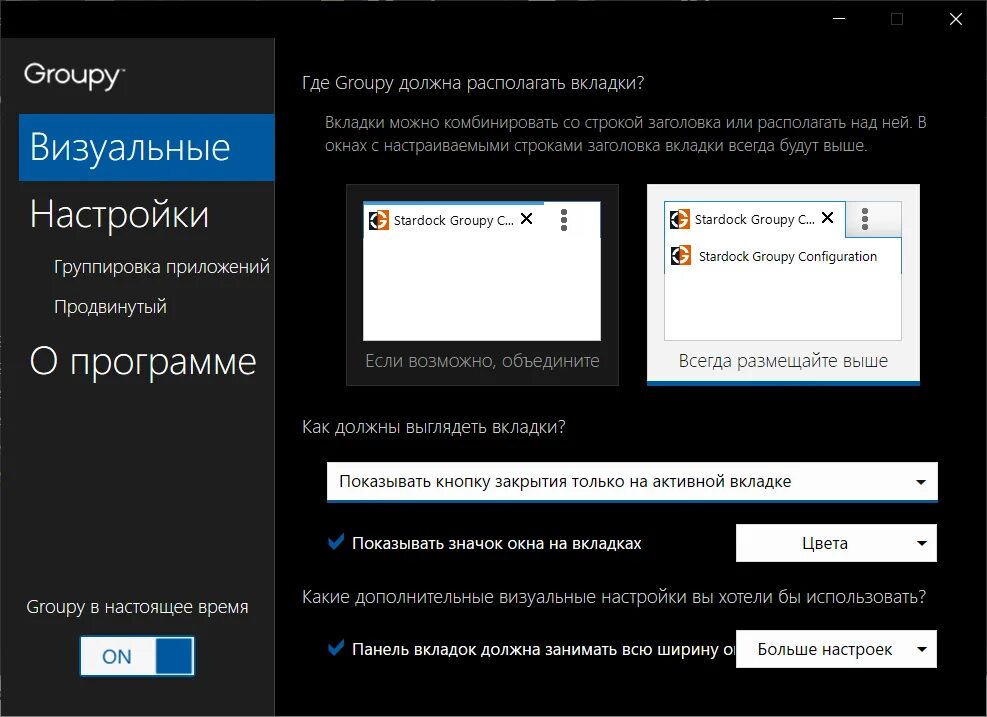Select the Если возможно, объедините layout option
The image size is (987, 717).
[x=482, y=285]
